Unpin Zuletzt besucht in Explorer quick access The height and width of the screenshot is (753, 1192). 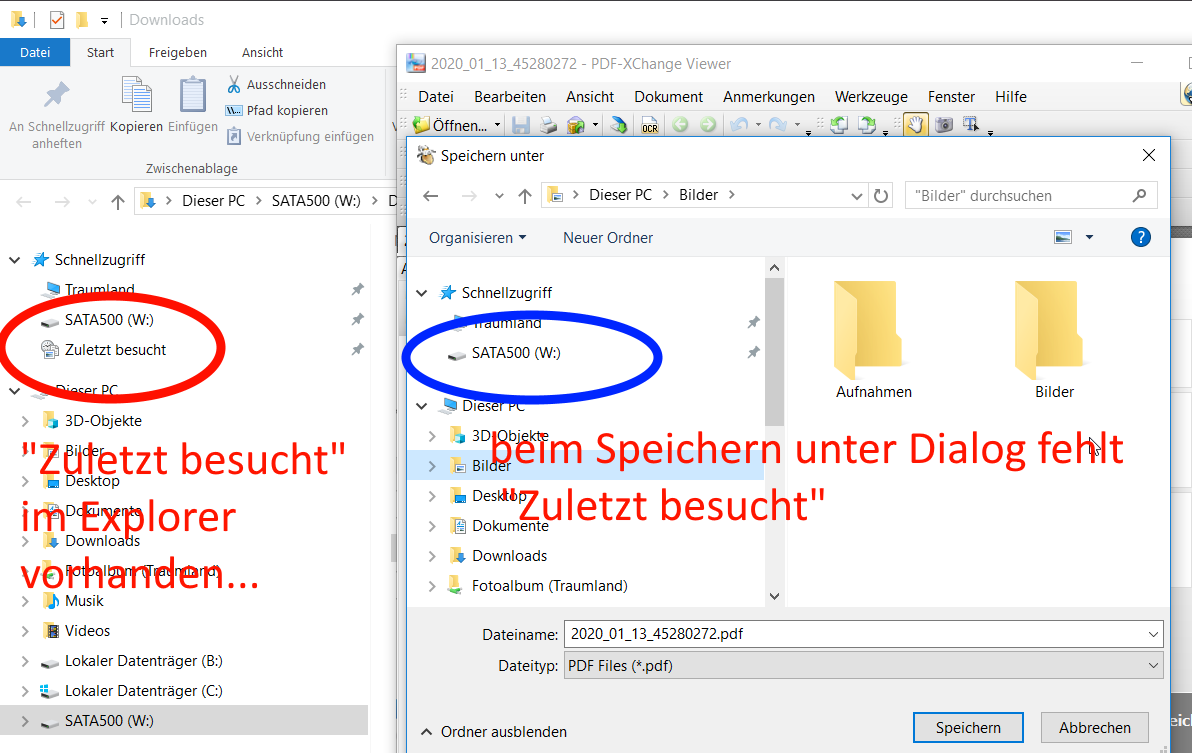tap(357, 350)
